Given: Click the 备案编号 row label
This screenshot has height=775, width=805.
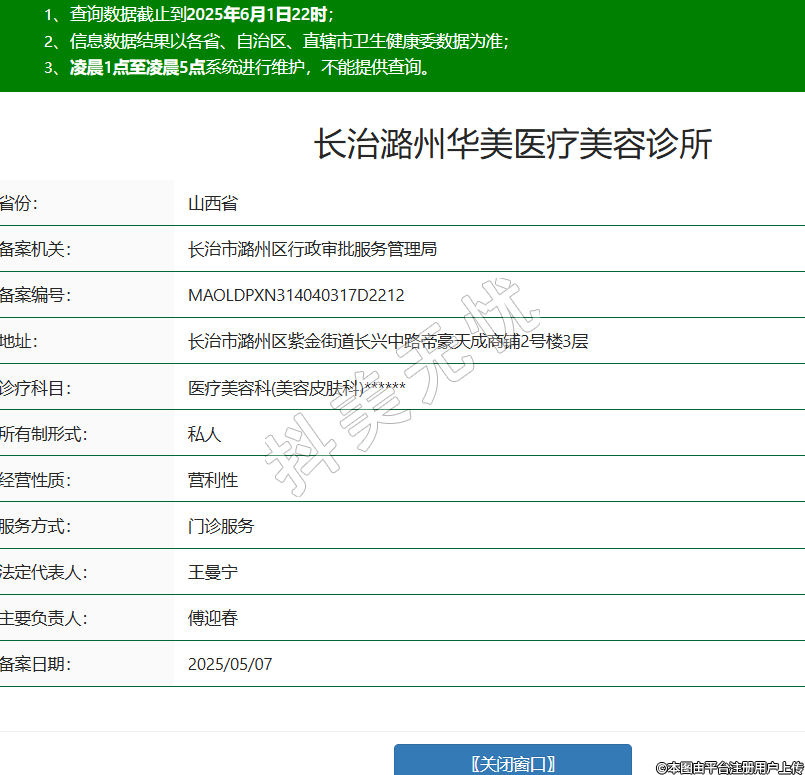Looking at the screenshot, I should tap(35, 295).
